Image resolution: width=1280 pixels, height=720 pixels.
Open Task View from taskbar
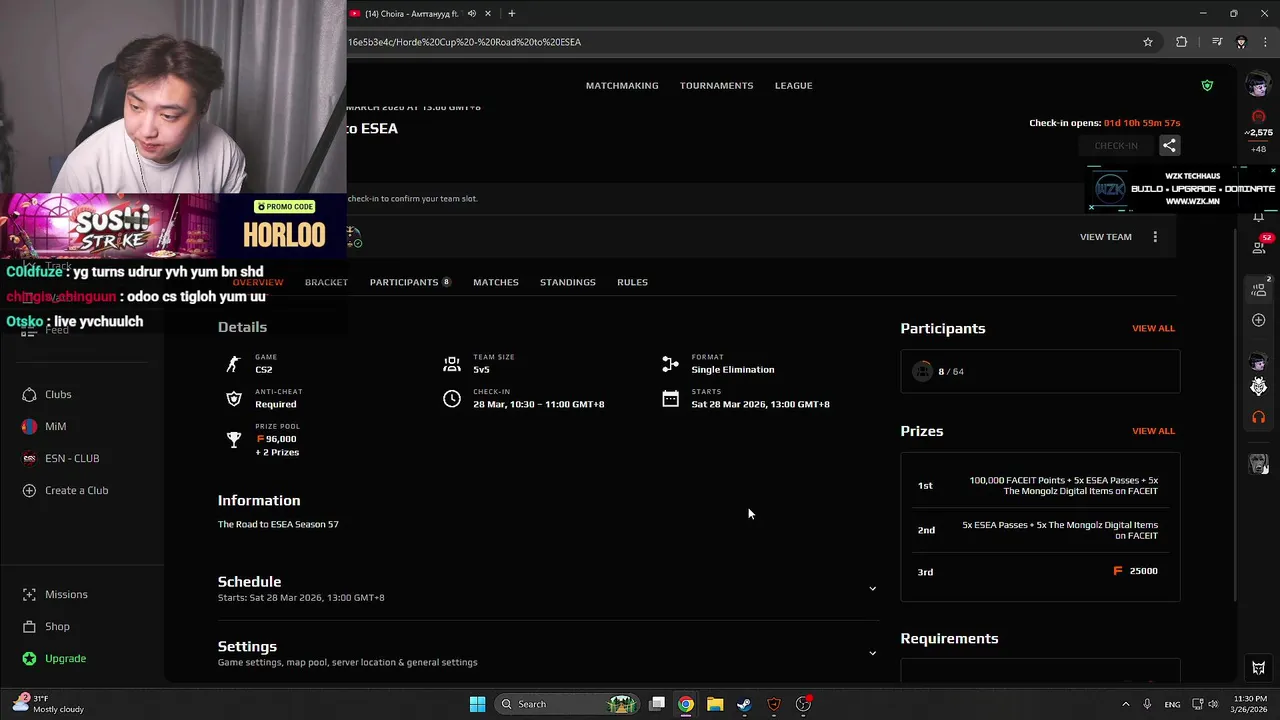(x=657, y=704)
